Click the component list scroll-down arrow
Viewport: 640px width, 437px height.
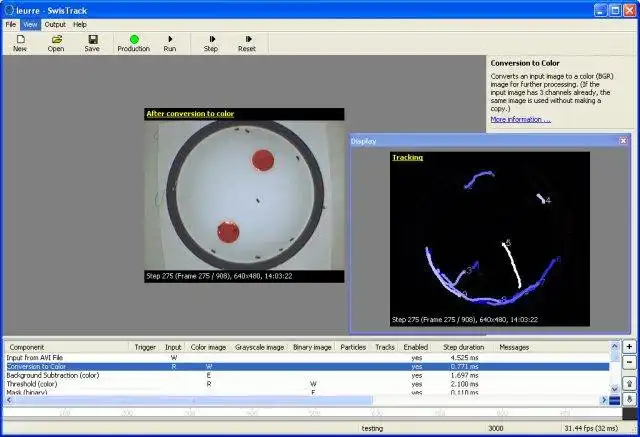(x=615, y=389)
